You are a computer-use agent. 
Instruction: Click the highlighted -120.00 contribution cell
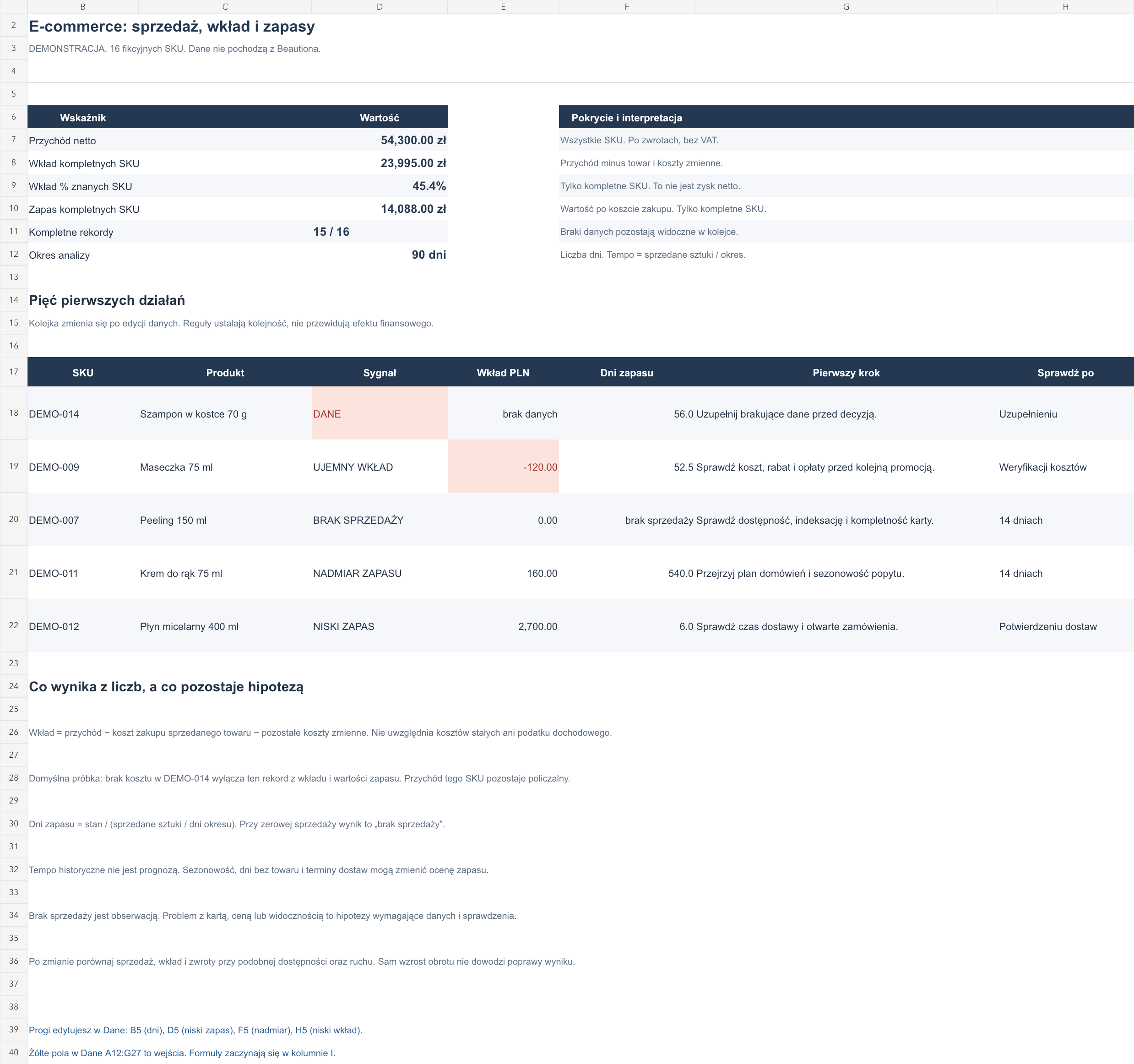503,466
